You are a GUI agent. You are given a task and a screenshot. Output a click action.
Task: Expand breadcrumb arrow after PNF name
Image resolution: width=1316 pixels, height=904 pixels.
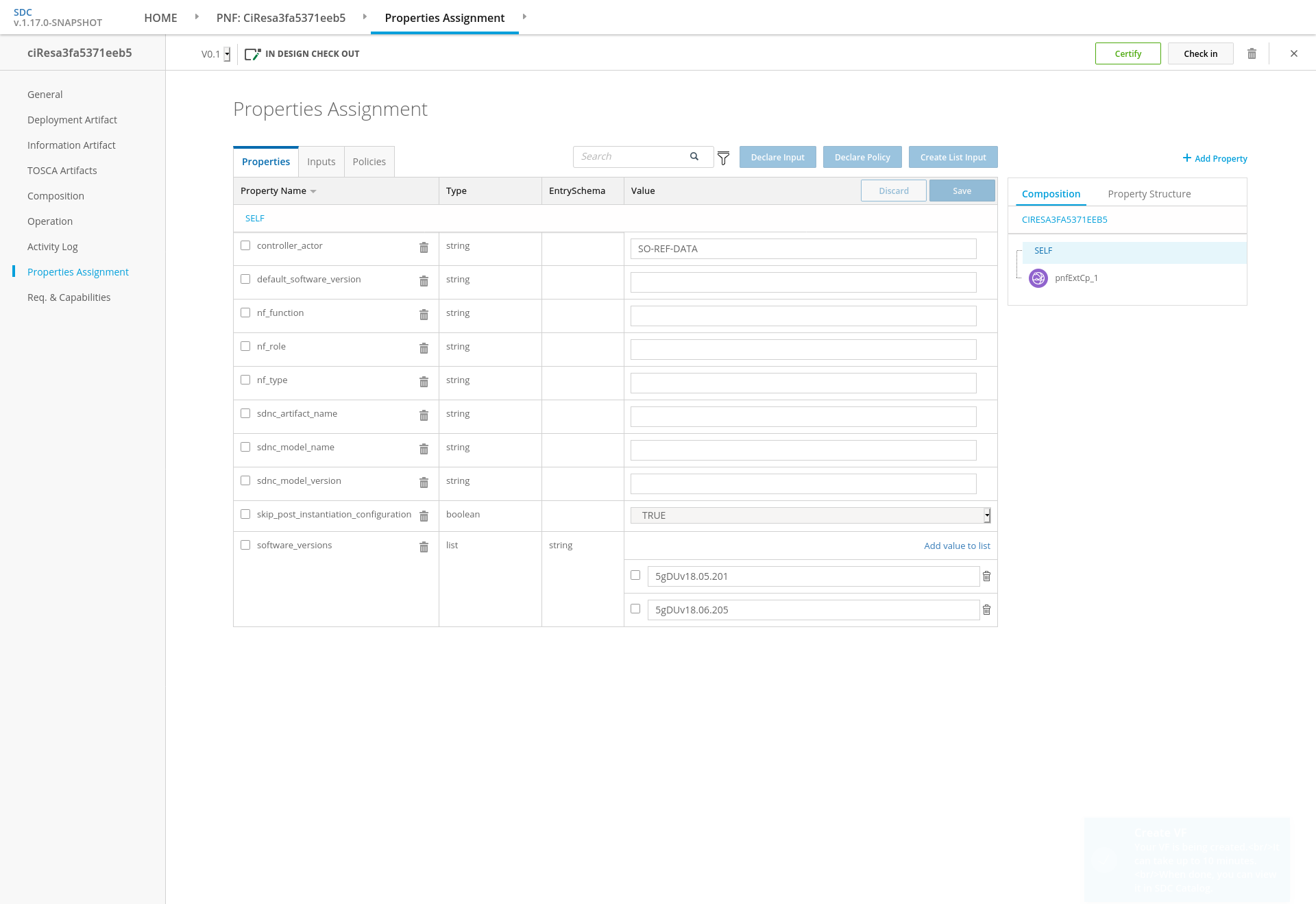pyautogui.click(x=365, y=16)
